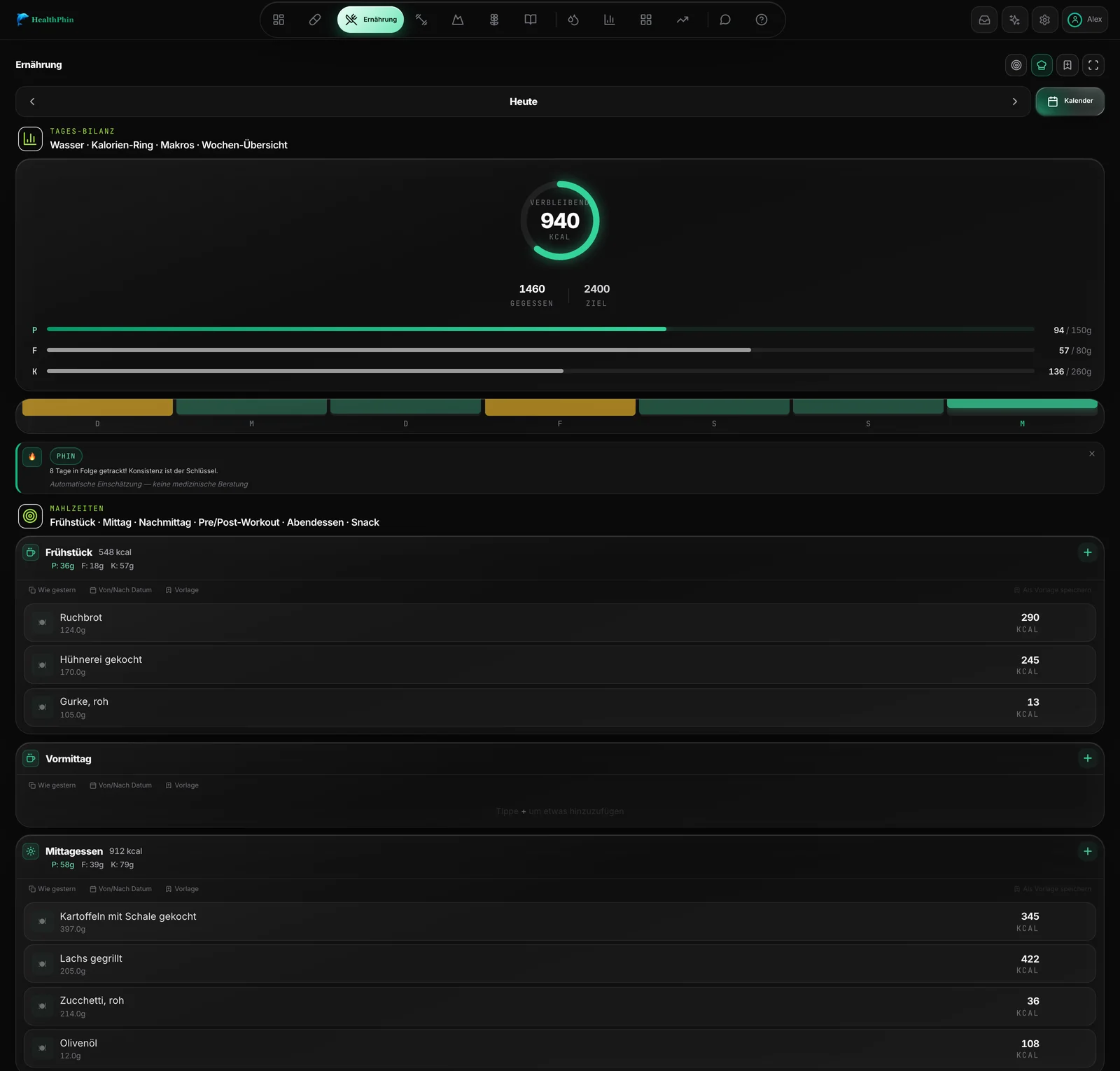
Task: Go to next day with right chevron
Action: tap(1015, 101)
